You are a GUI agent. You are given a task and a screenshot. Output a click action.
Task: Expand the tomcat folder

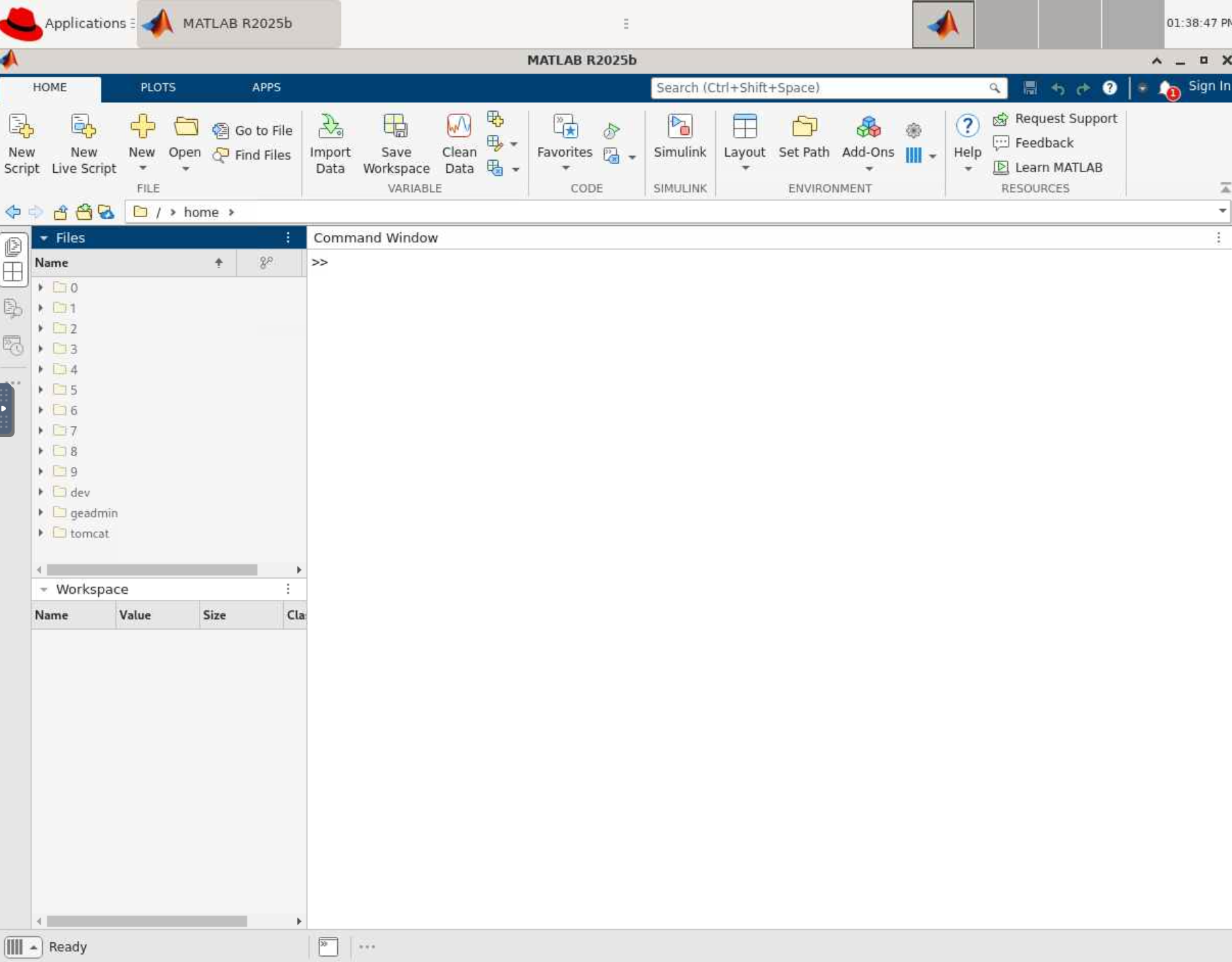tap(41, 533)
